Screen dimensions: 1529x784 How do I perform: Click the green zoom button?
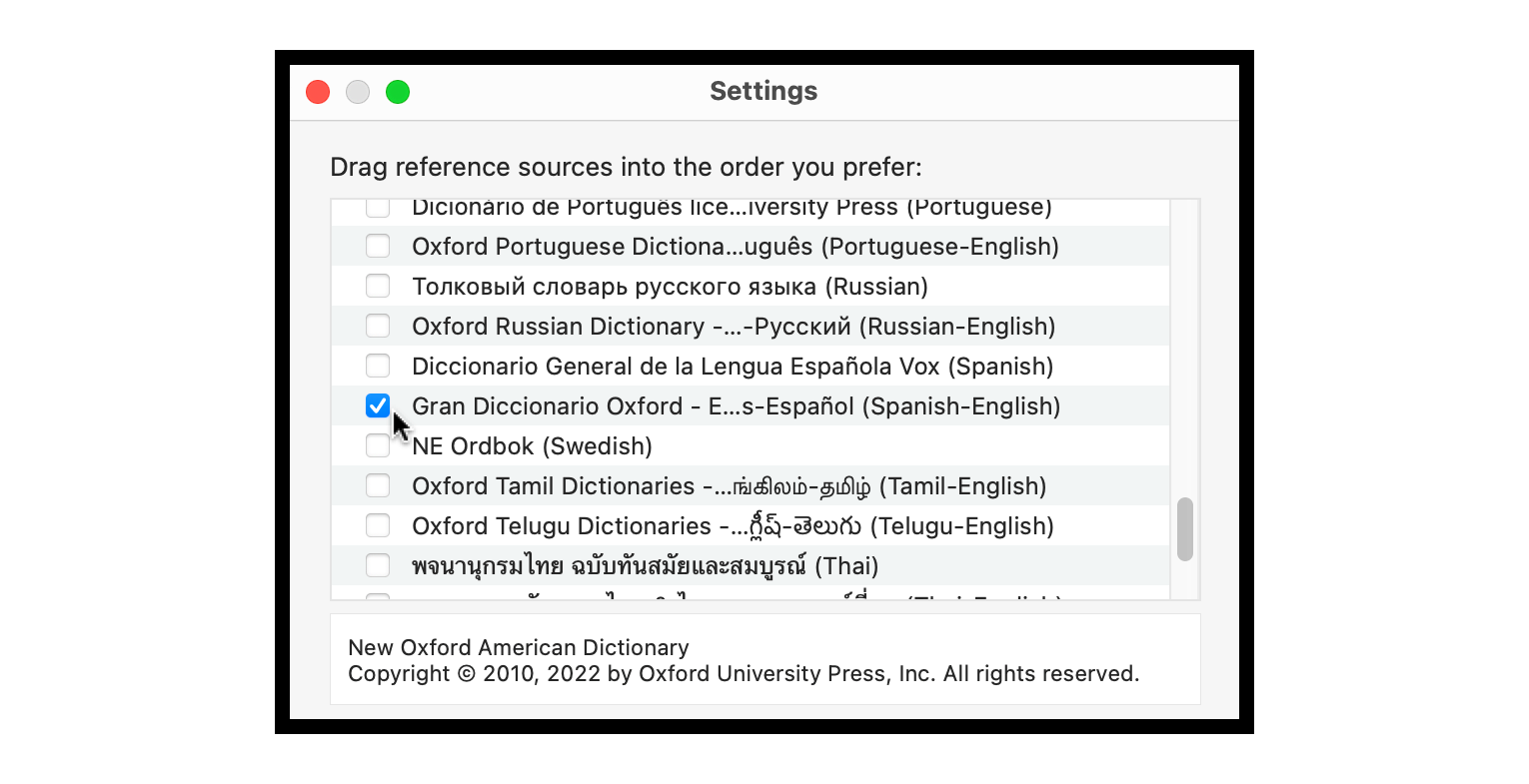click(x=397, y=91)
